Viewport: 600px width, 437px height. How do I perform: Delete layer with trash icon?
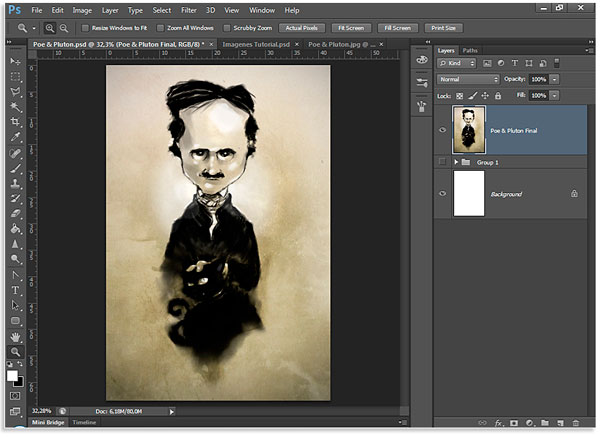pyautogui.click(x=576, y=423)
